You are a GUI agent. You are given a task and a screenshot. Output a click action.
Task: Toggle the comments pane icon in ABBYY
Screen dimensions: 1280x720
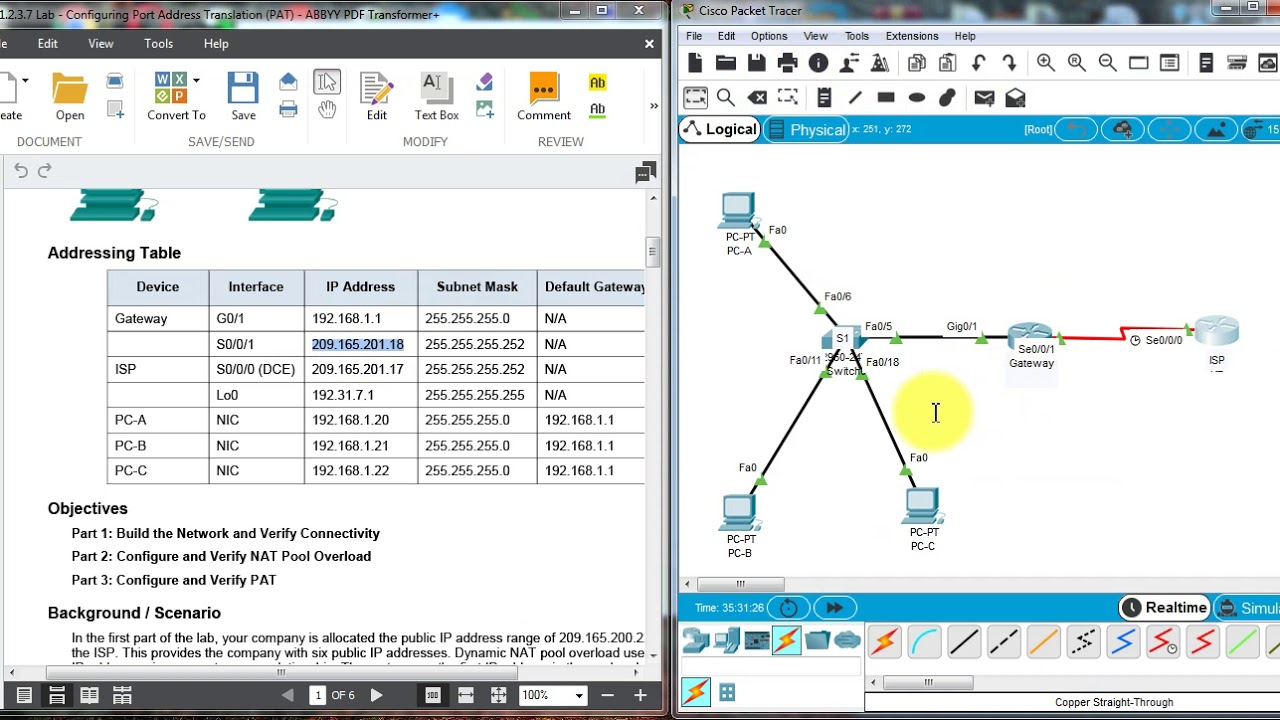pos(646,173)
